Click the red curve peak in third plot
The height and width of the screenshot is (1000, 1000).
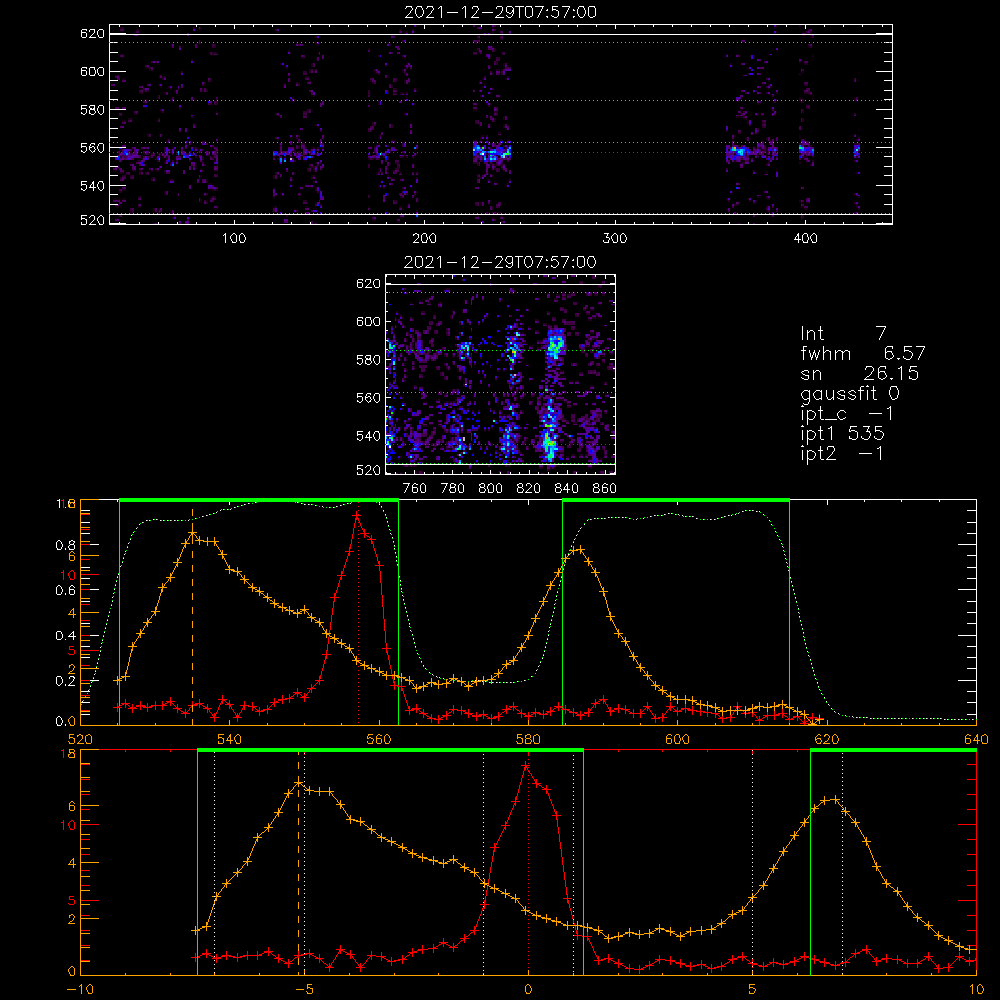tap(357, 515)
